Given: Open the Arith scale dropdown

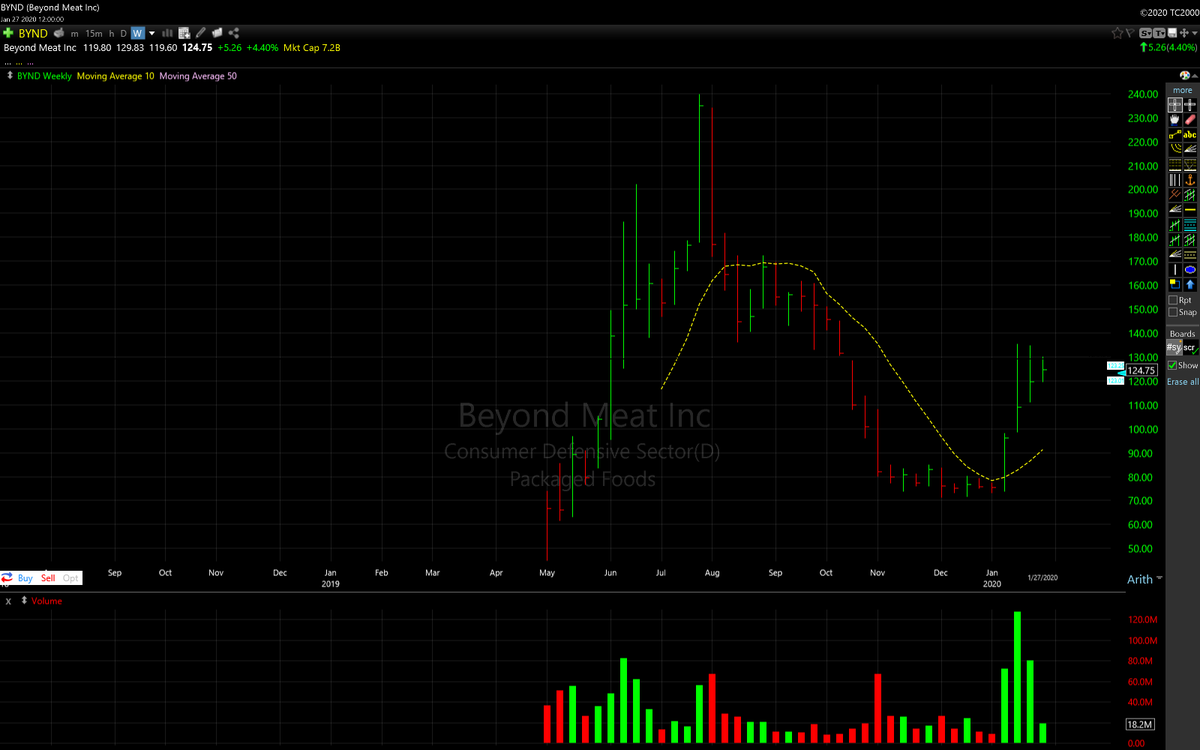Looking at the screenshot, I should point(1145,579).
